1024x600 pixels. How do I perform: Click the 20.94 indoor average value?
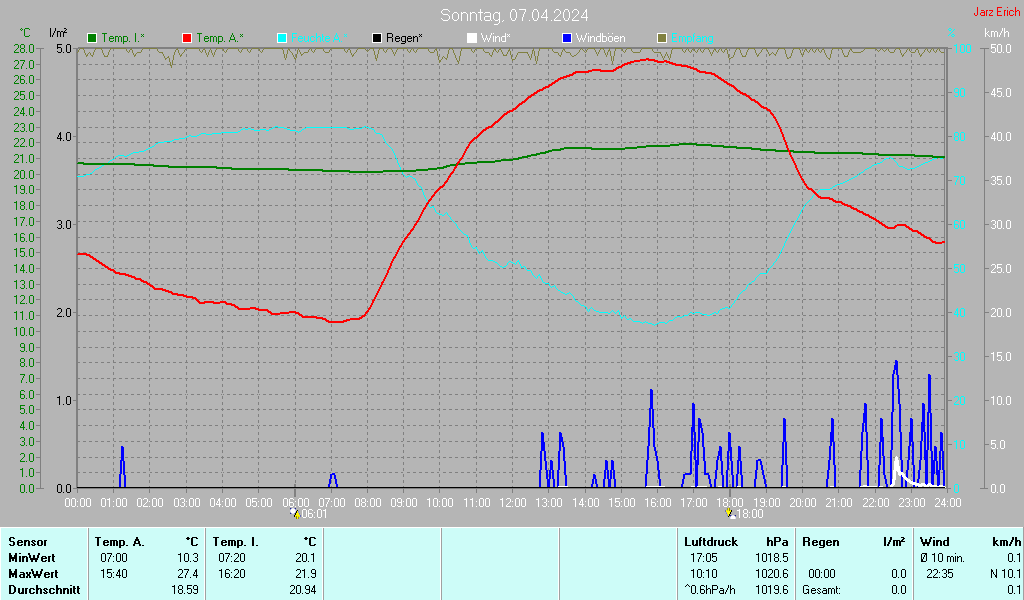(303, 590)
